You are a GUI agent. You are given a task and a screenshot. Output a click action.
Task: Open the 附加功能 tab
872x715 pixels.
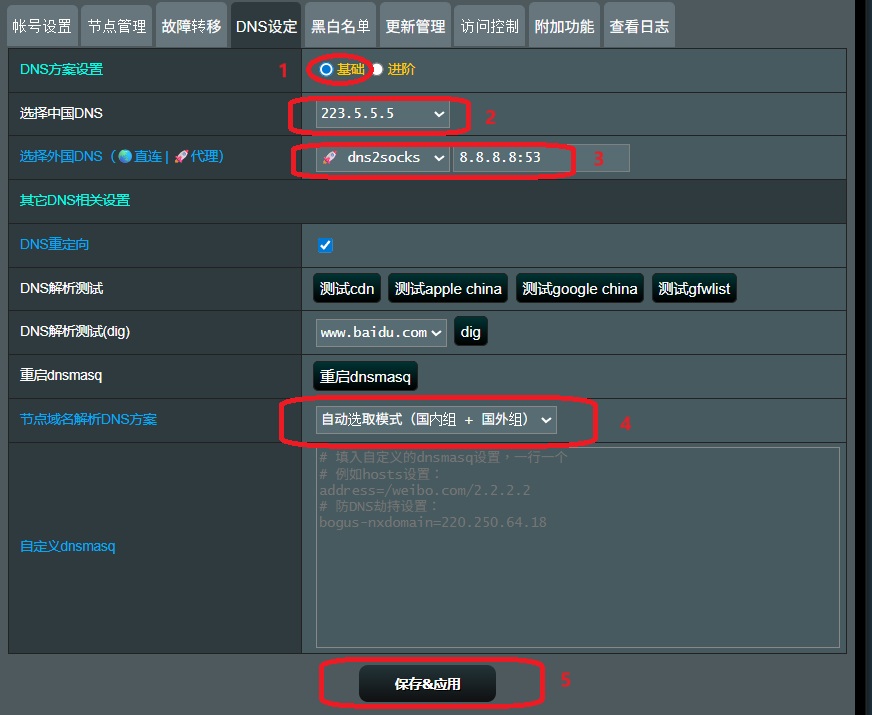564,26
